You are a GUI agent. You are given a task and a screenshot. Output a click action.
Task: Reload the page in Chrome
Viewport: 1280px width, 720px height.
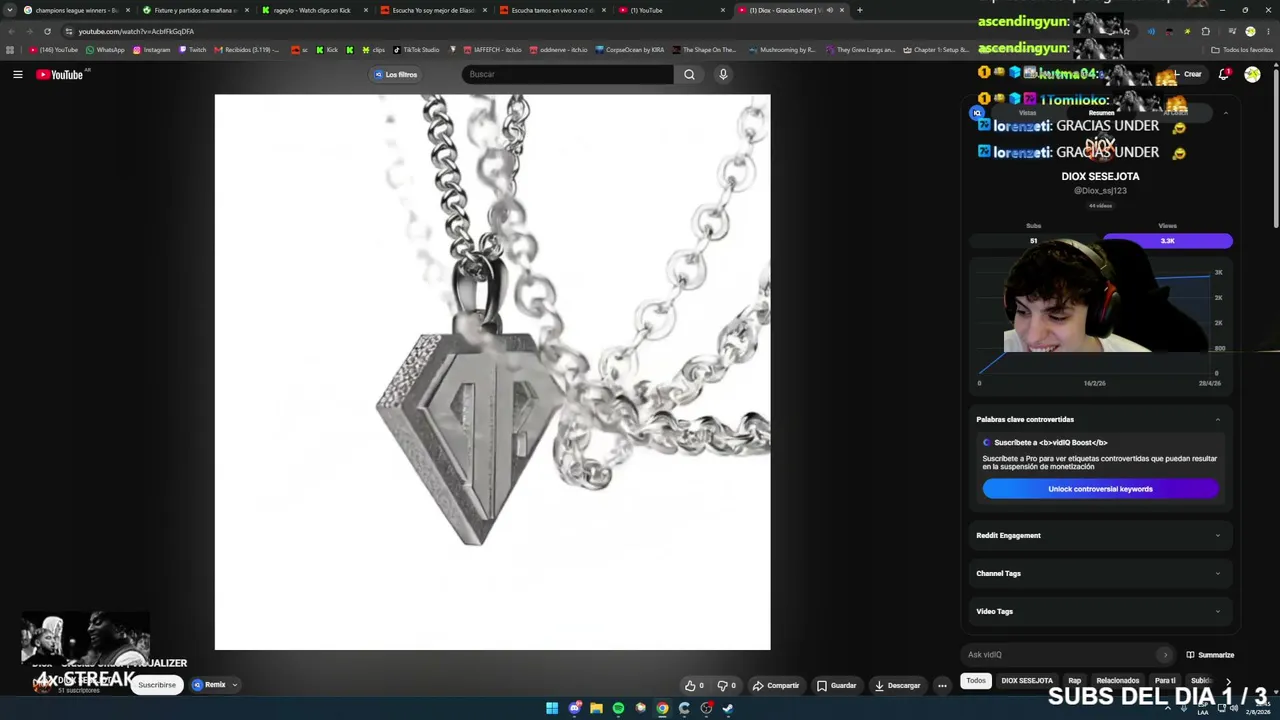pos(47,31)
